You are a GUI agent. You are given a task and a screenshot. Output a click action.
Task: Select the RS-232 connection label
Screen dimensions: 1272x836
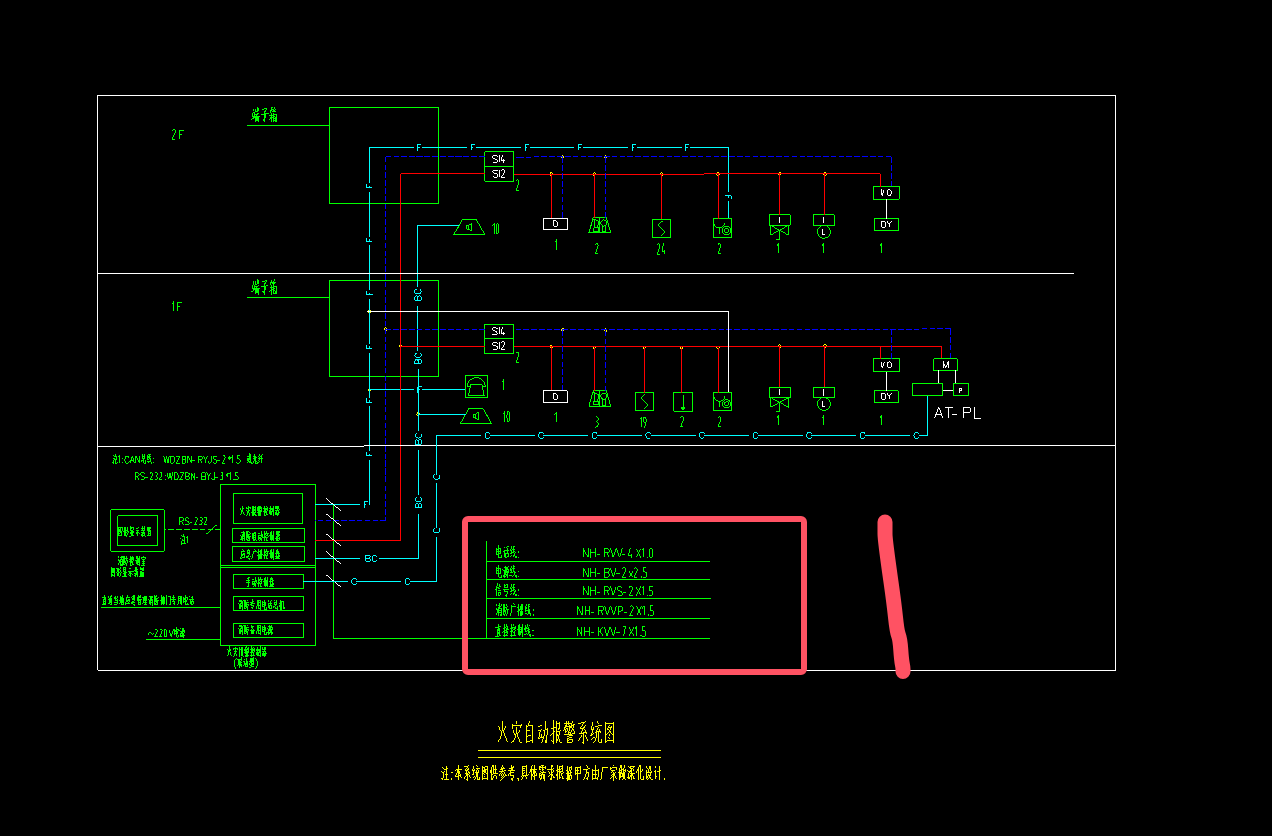[193, 521]
